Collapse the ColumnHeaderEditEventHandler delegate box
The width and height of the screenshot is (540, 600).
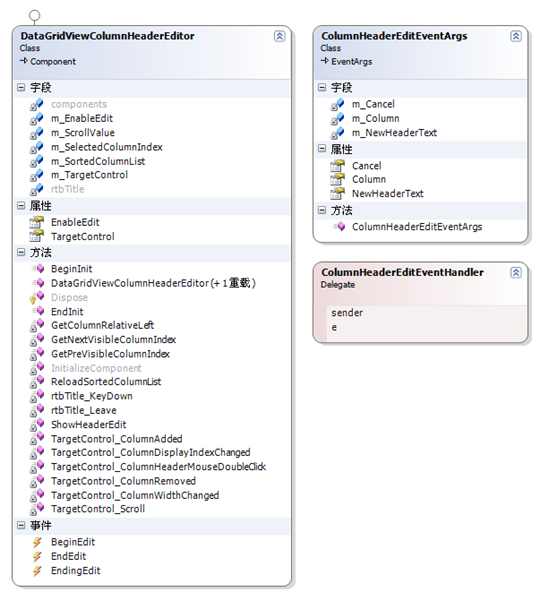point(516,273)
